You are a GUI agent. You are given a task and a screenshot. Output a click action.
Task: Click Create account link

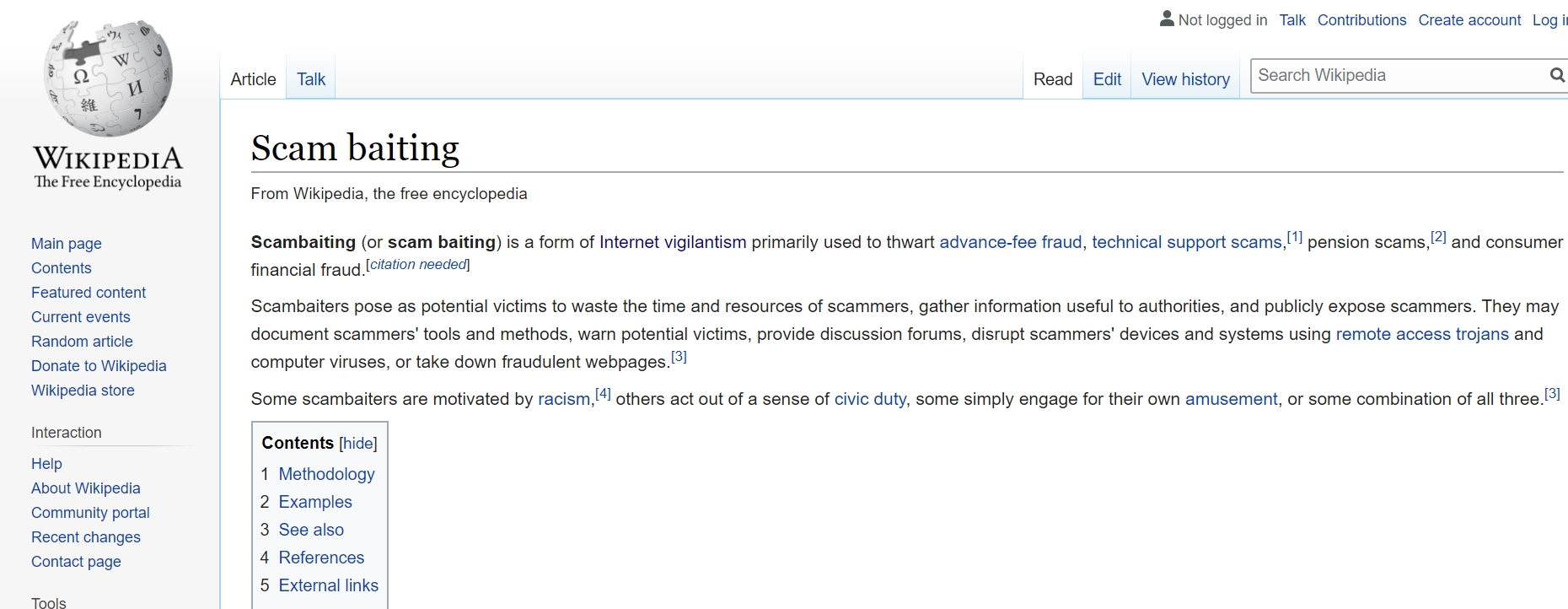click(x=1469, y=20)
